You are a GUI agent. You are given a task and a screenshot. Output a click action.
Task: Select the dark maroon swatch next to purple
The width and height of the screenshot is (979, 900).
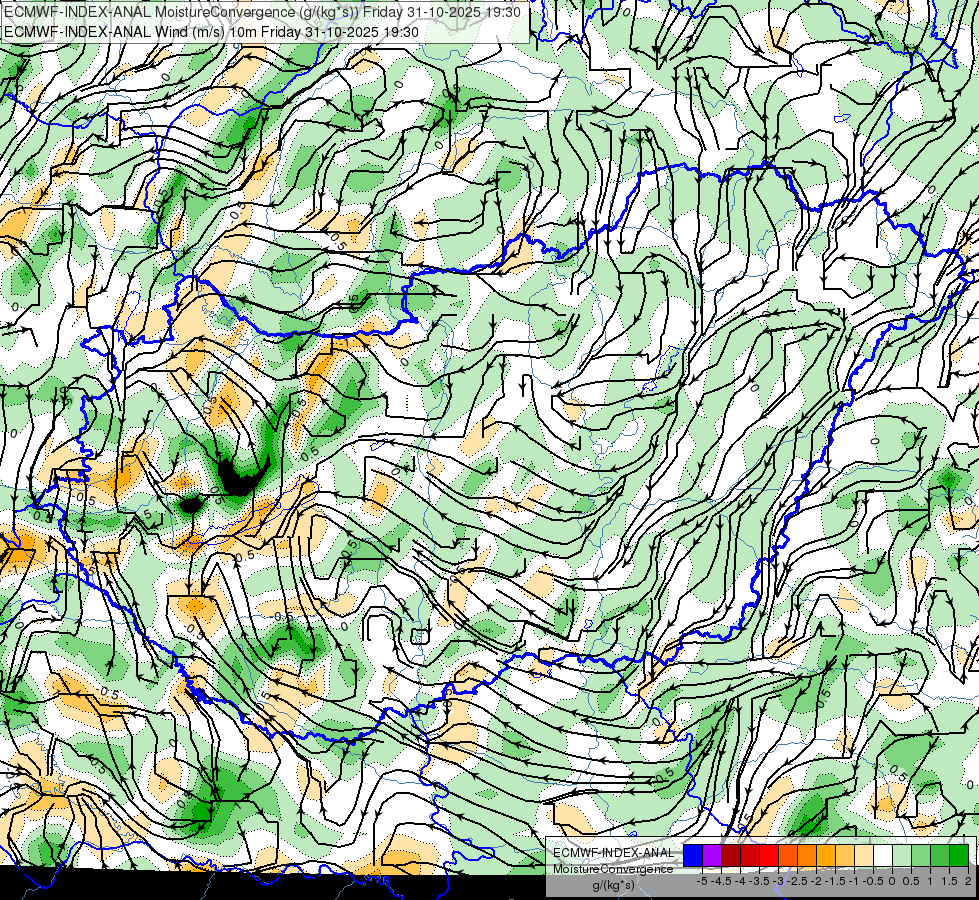(731, 856)
